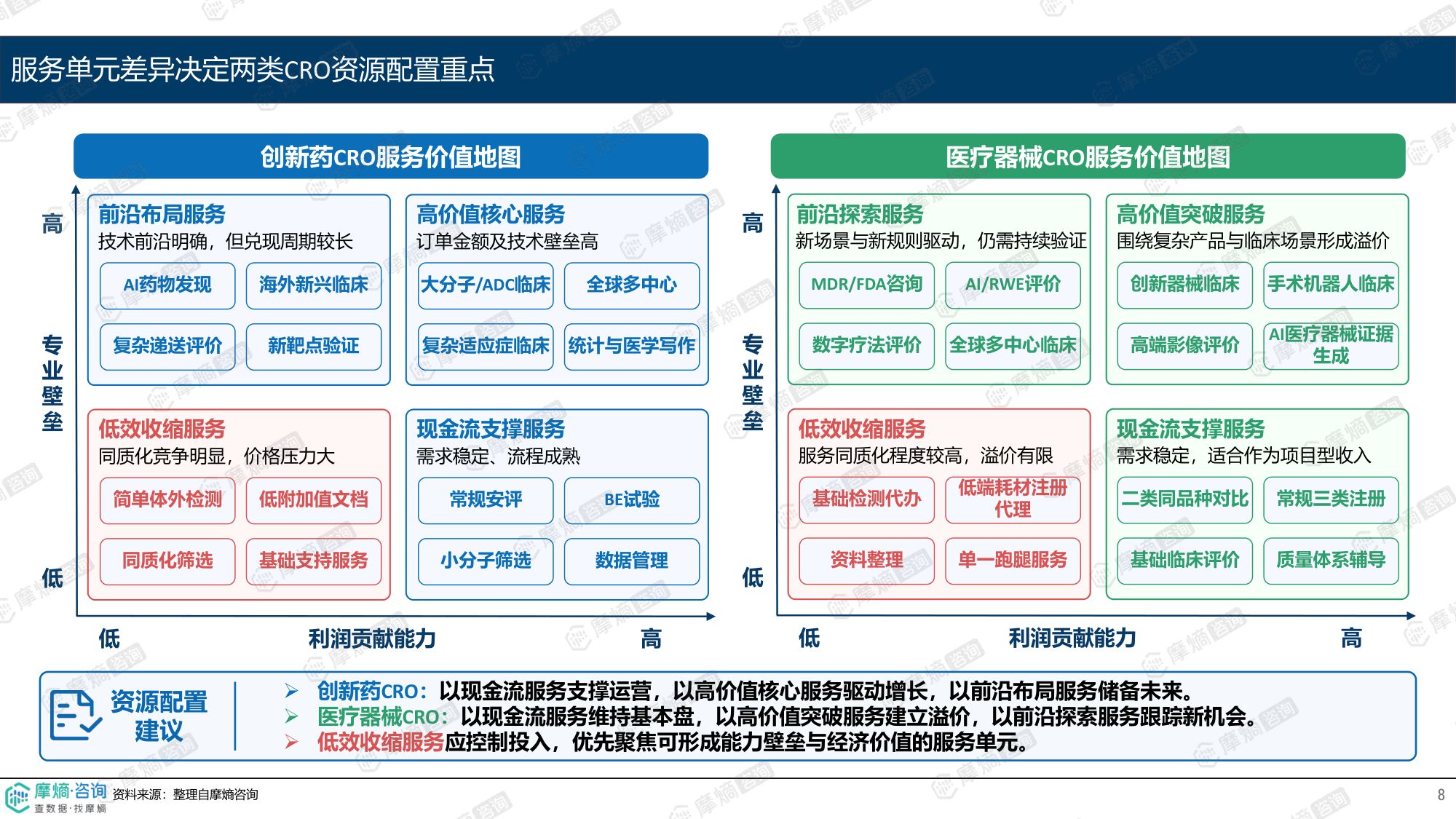Click the 全球多中心 box under 高价值核心服务
Image resolution: width=1456 pixels, height=819 pixels.
tap(632, 285)
